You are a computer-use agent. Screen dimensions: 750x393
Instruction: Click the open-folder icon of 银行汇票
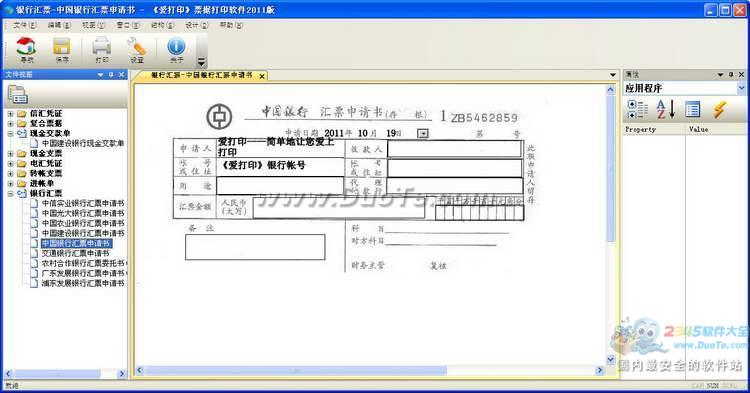tap(22, 194)
